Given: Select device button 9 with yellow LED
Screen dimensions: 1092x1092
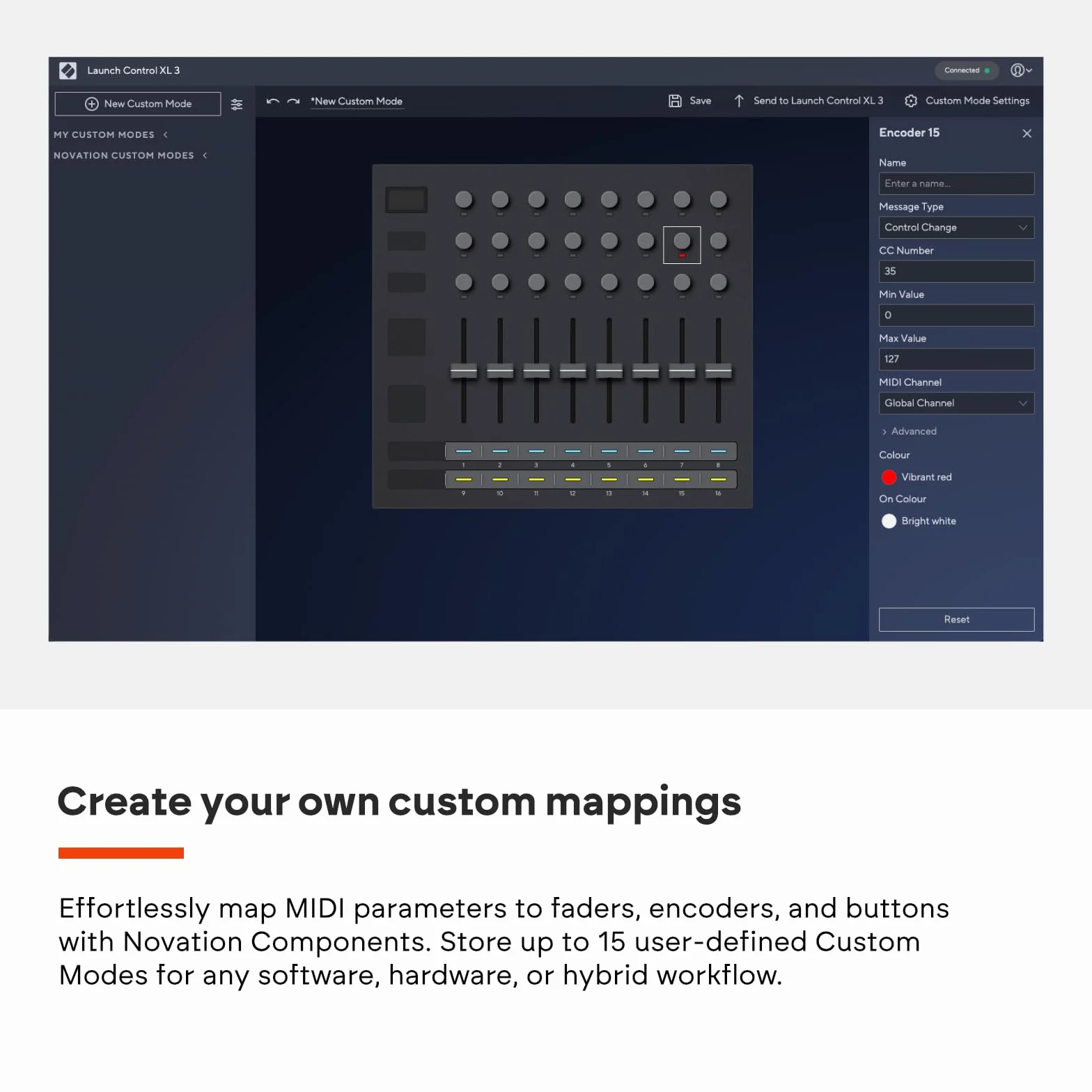Looking at the screenshot, I should [x=464, y=479].
